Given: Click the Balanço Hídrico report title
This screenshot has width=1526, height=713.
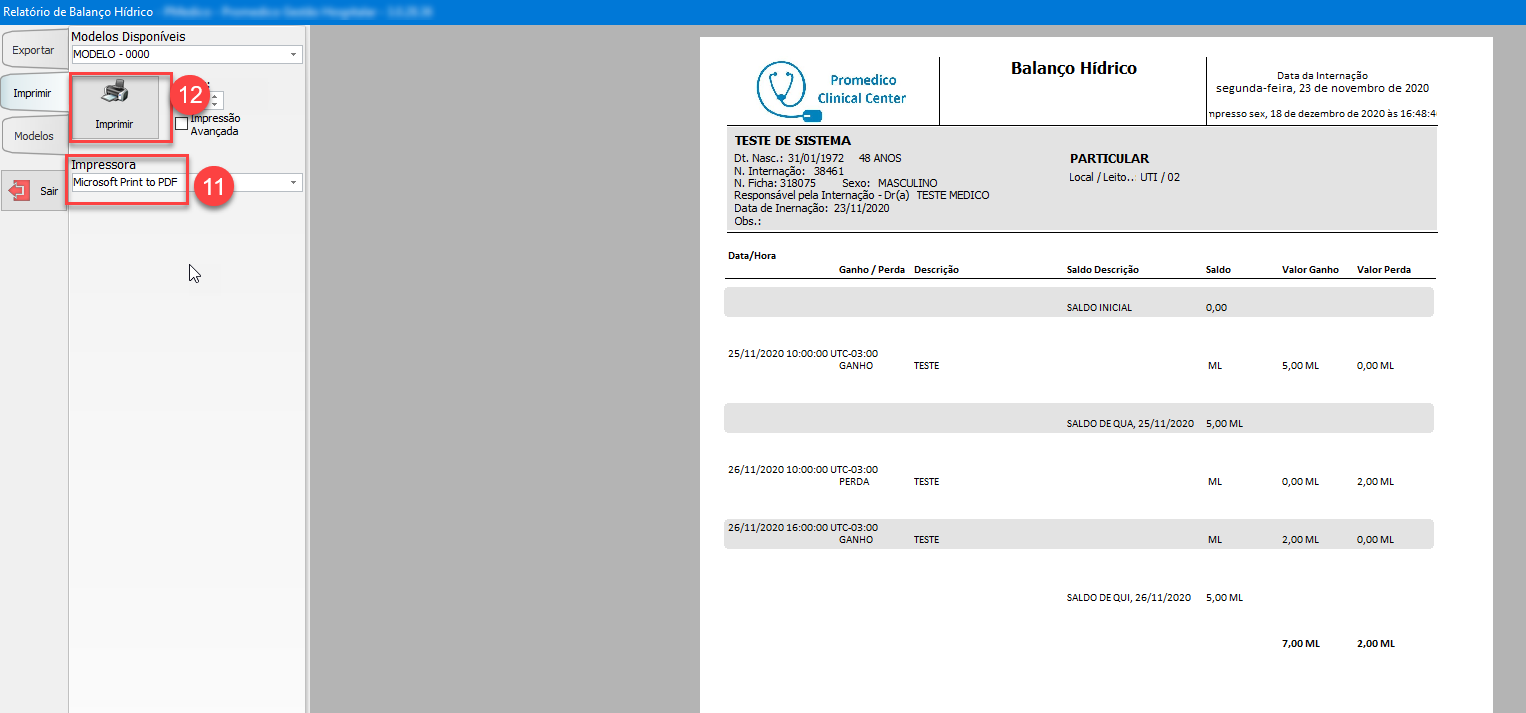Looking at the screenshot, I should [x=1073, y=69].
